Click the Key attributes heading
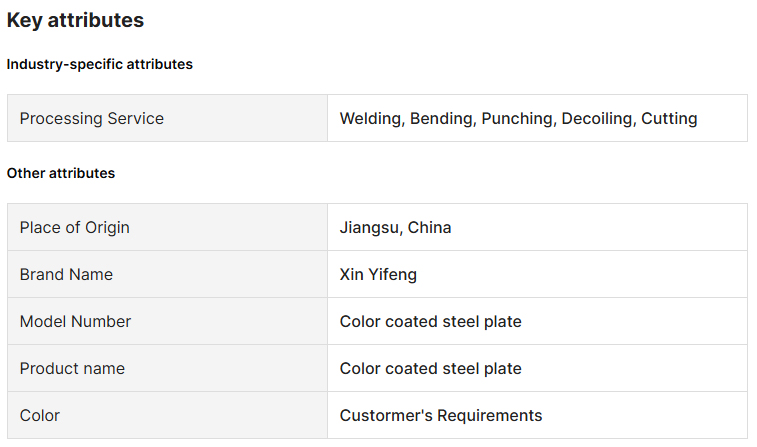This screenshot has height=447, width=757. point(75,20)
